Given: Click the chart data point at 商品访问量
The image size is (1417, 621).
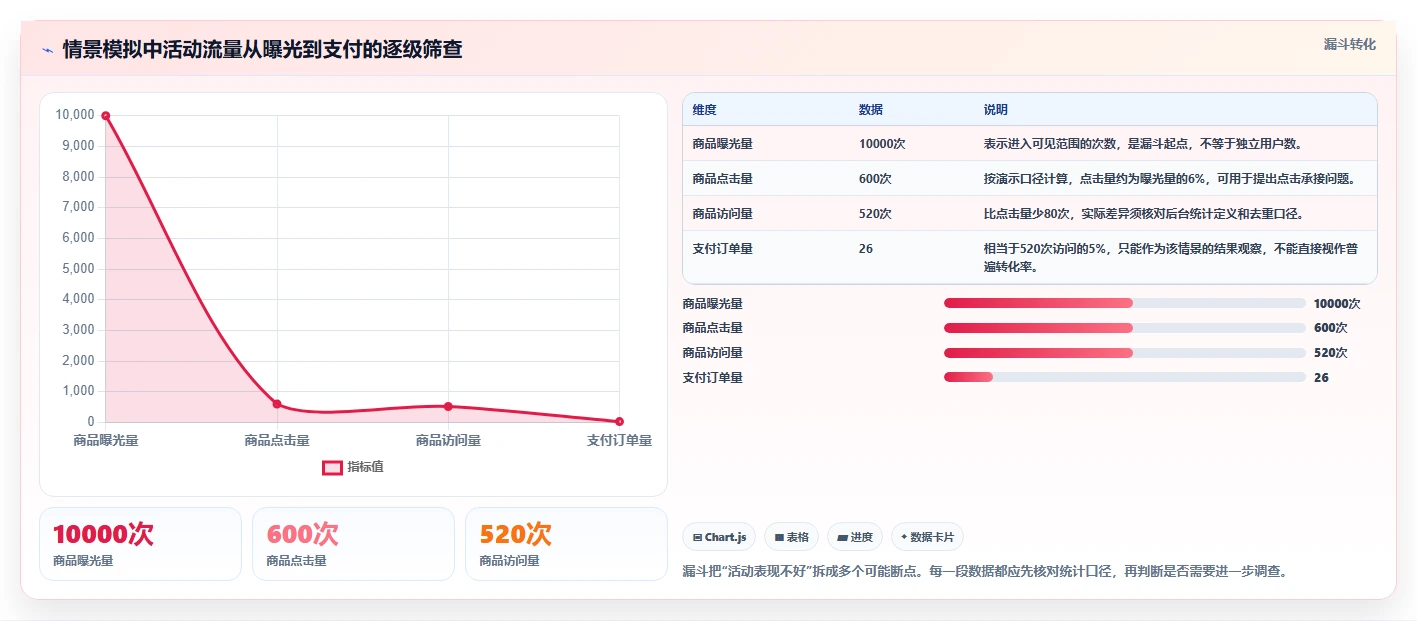Looking at the screenshot, I should pos(448,406).
